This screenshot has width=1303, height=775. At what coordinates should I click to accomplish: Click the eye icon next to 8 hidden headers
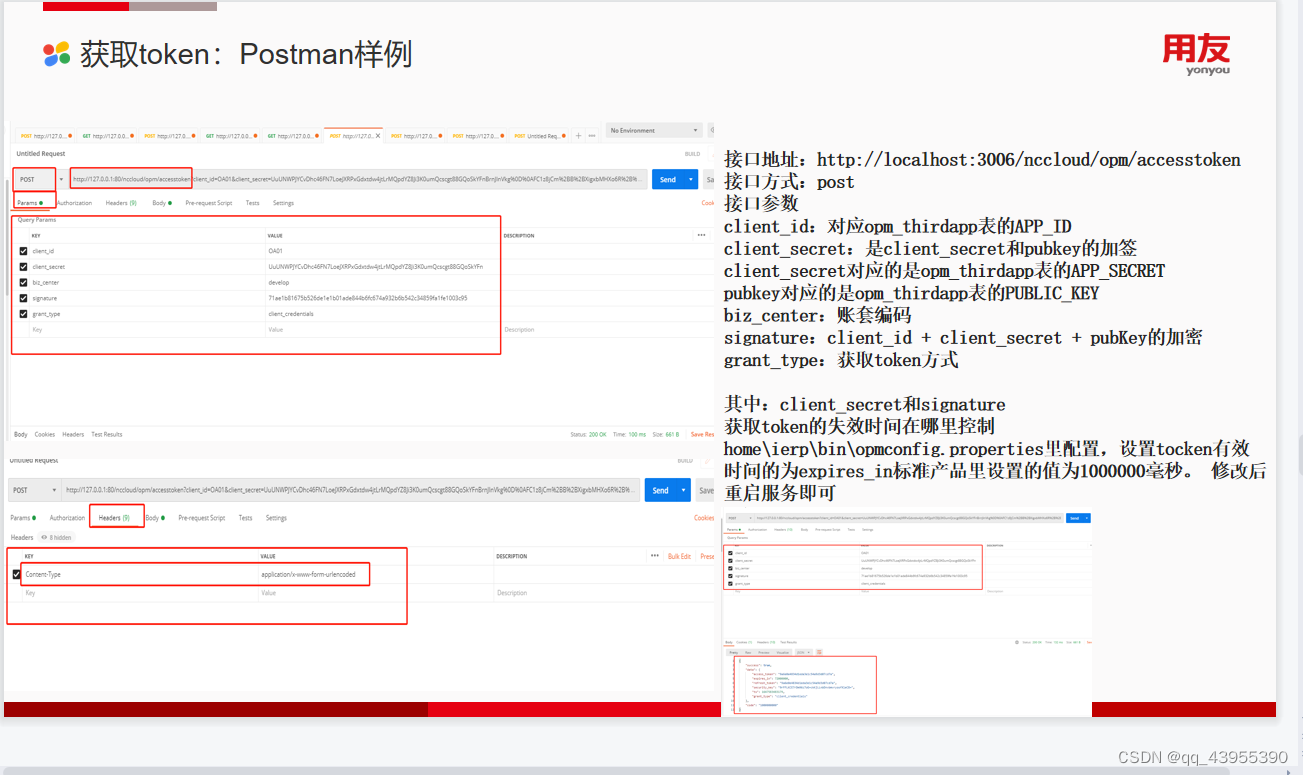click(44, 537)
